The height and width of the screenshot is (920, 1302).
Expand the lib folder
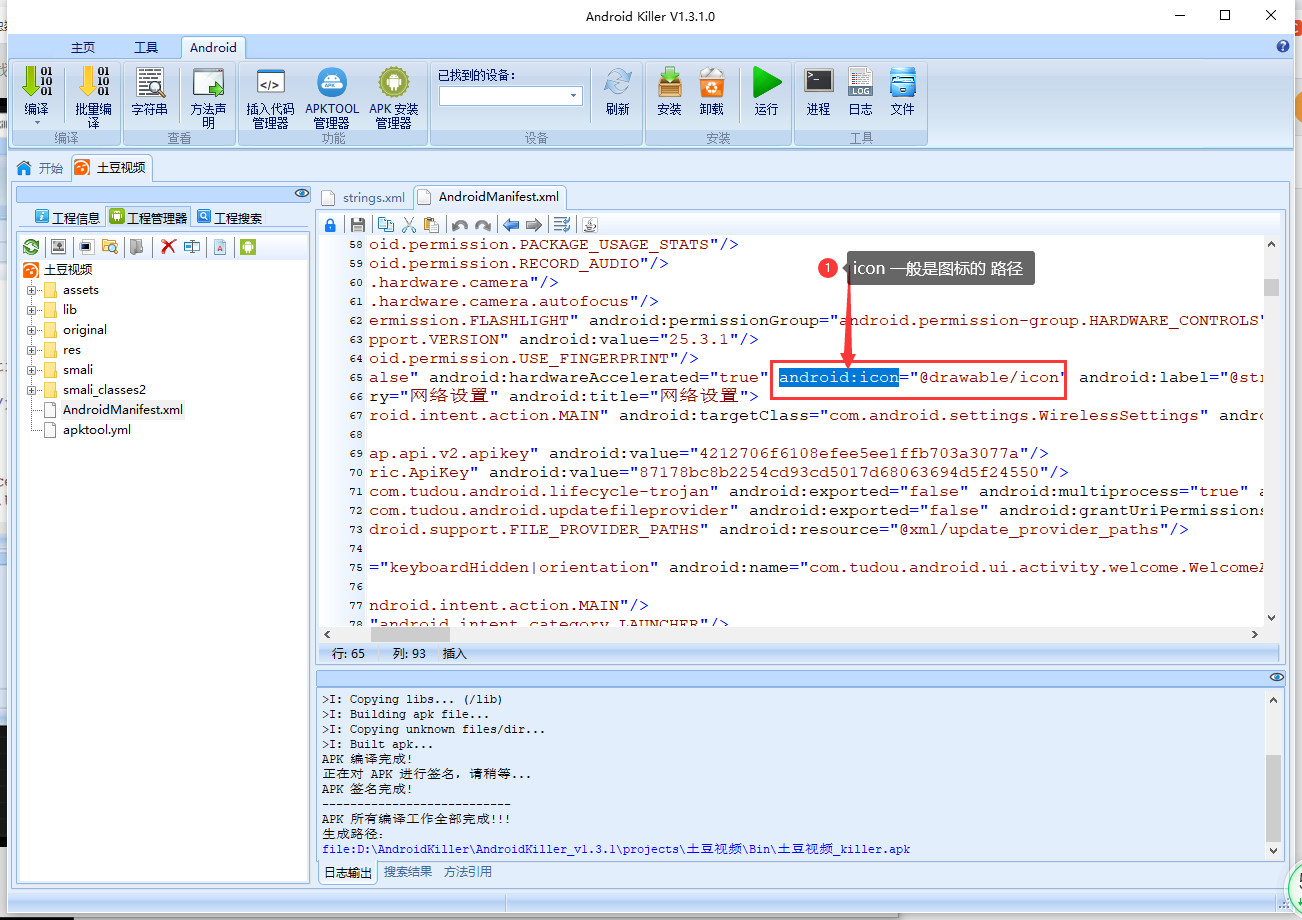[32, 310]
